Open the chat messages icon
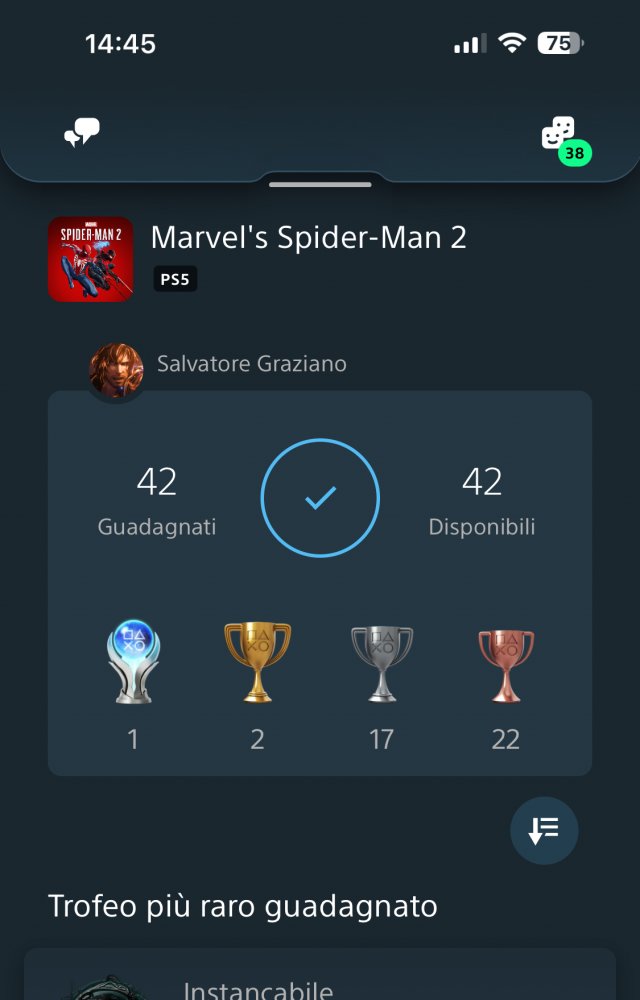 pos(82,133)
